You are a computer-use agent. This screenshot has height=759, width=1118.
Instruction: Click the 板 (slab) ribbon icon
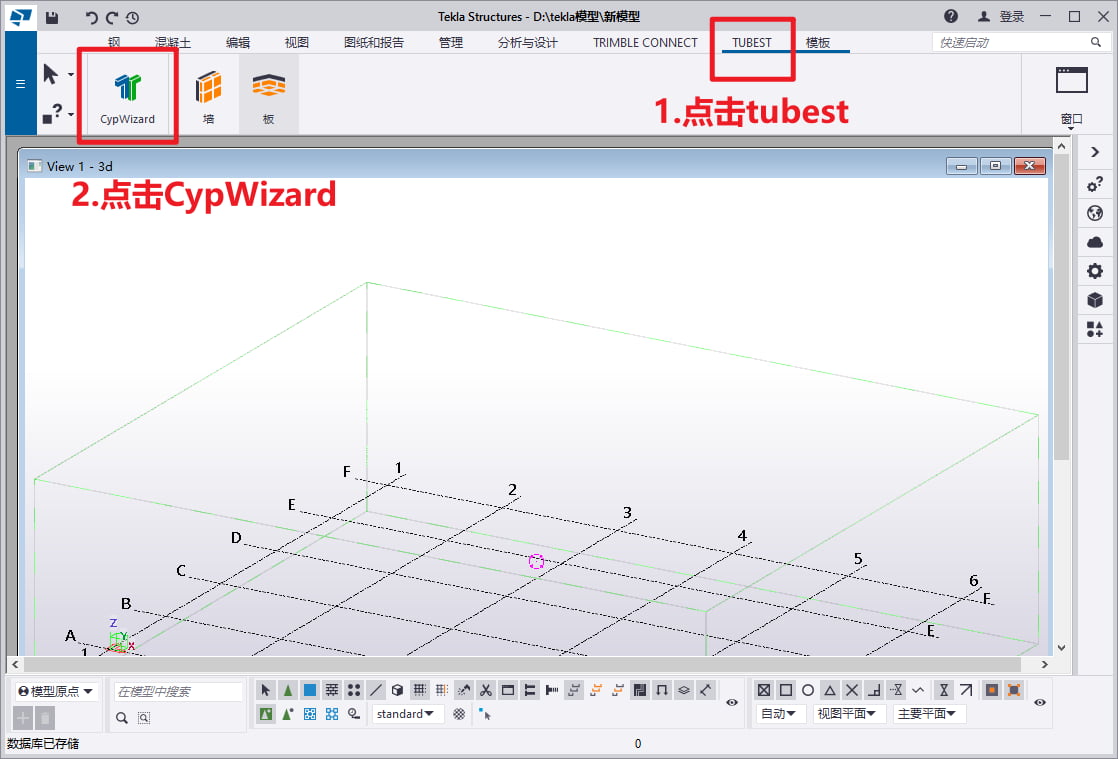click(269, 95)
